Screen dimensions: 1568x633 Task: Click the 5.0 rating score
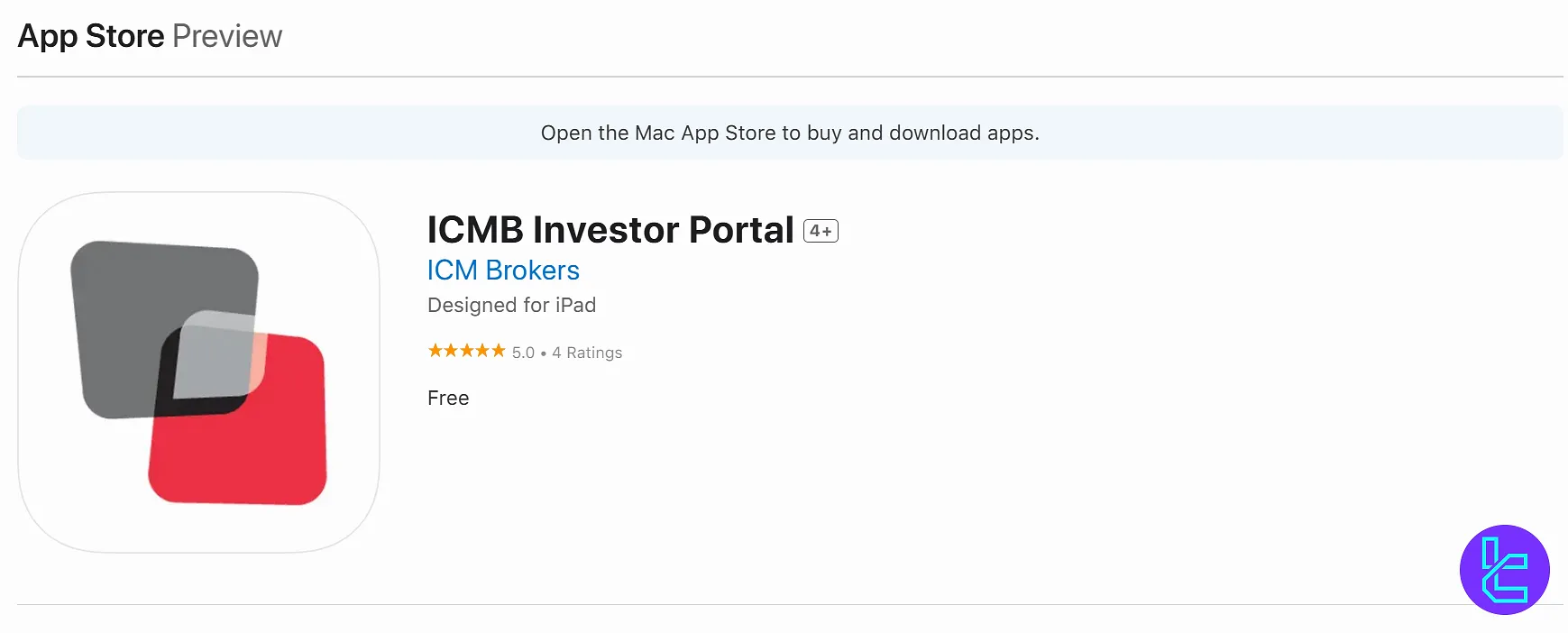tap(523, 353)
